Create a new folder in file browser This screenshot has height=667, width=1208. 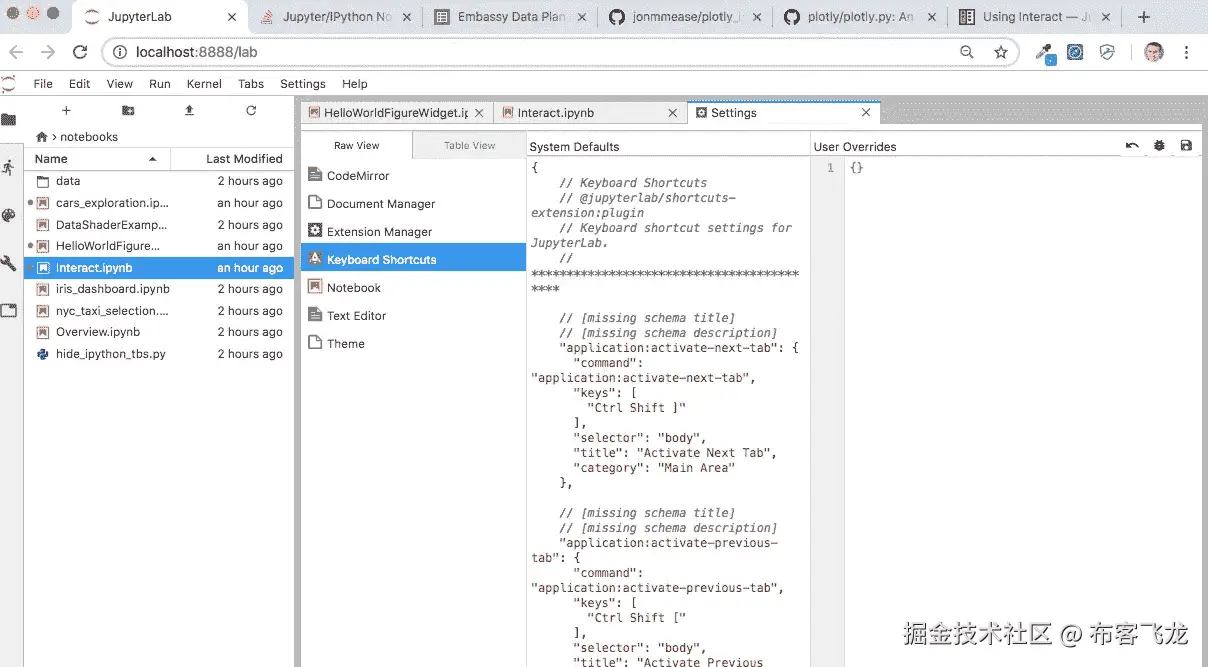click(x=128, y=111)
